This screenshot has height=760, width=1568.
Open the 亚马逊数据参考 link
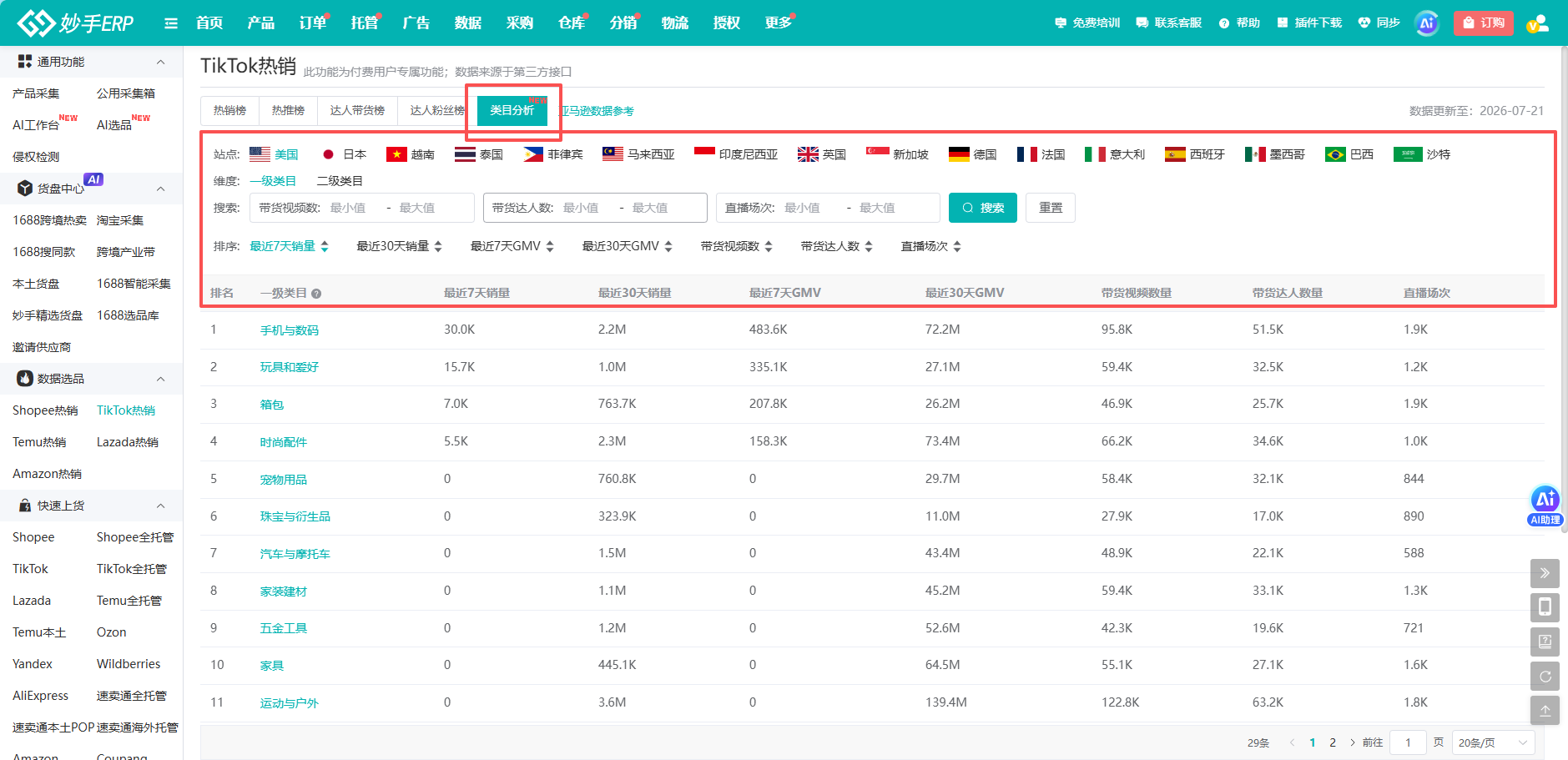pos(597,111)
